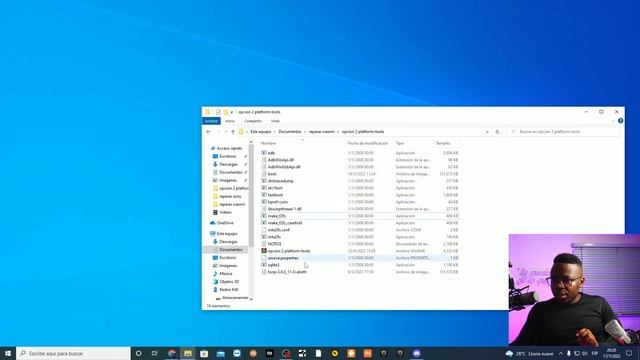Show hidden system tray icons
Screen dimensions: 640x360
point(561,353)
